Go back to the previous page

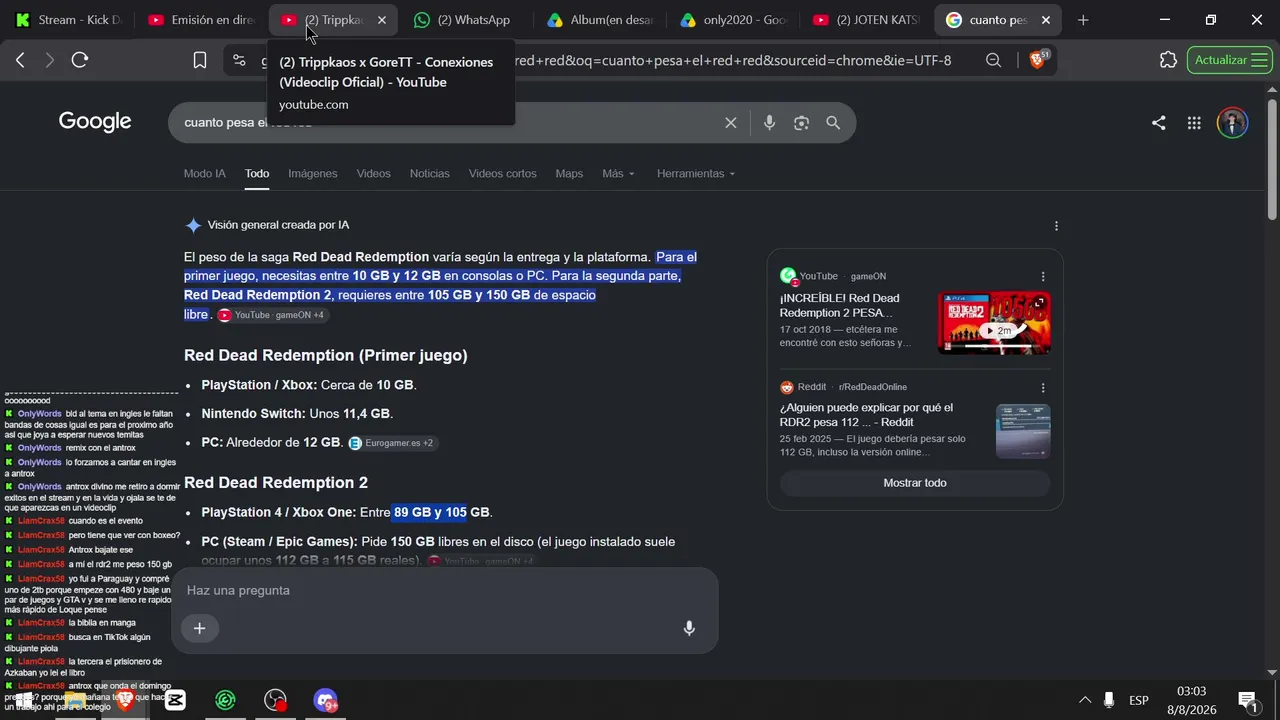(x=20, y=60)
